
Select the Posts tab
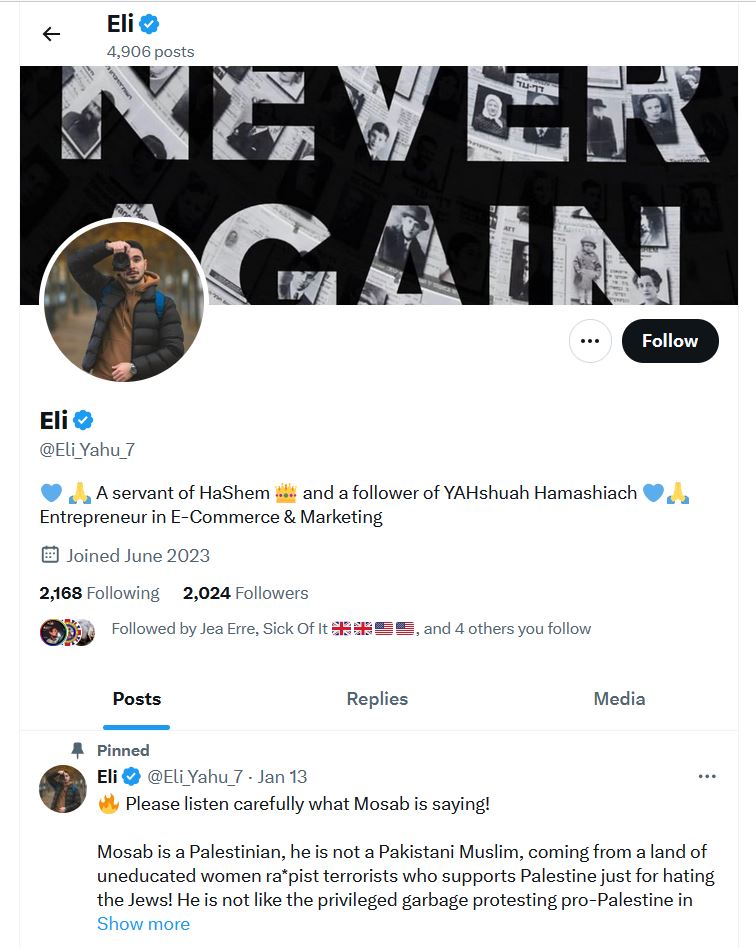click(x=137, y=699)
